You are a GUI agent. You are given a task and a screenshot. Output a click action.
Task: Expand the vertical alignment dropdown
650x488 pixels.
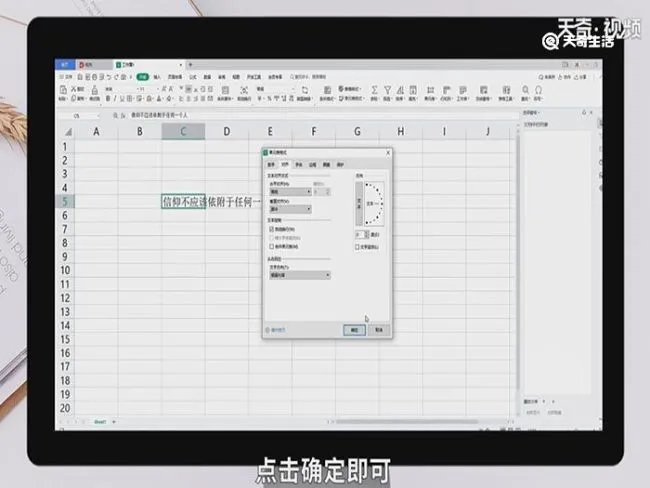click(290, 209)
